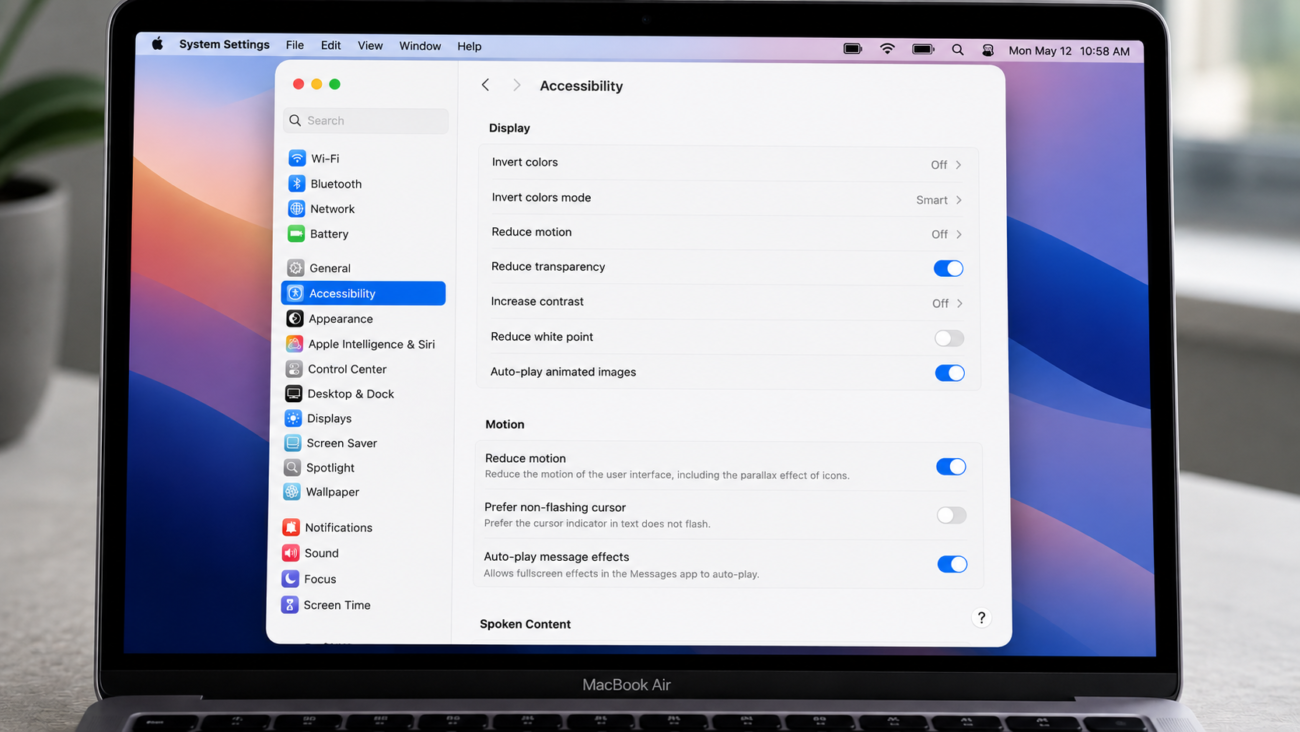Image resolution: width=1300 pixels, height=732 pixels.
Task: Click the Accessibility sidebar icon
Action: (295, 293)
